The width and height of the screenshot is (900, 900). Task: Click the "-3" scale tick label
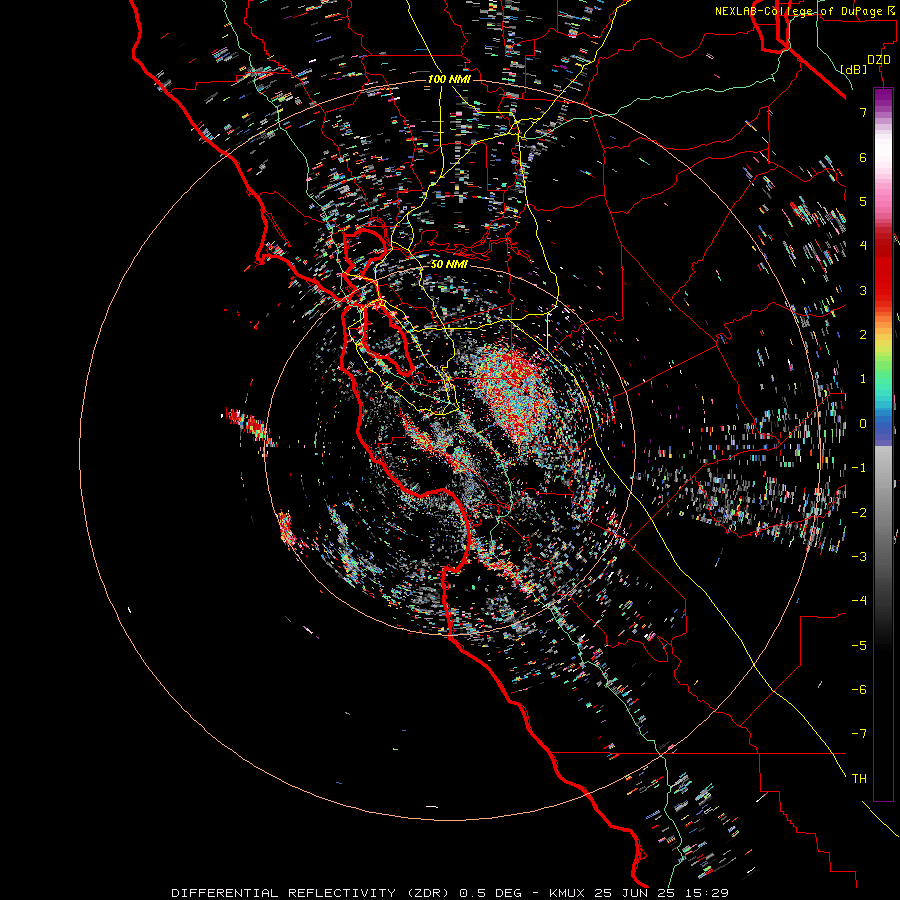(859, 556)
